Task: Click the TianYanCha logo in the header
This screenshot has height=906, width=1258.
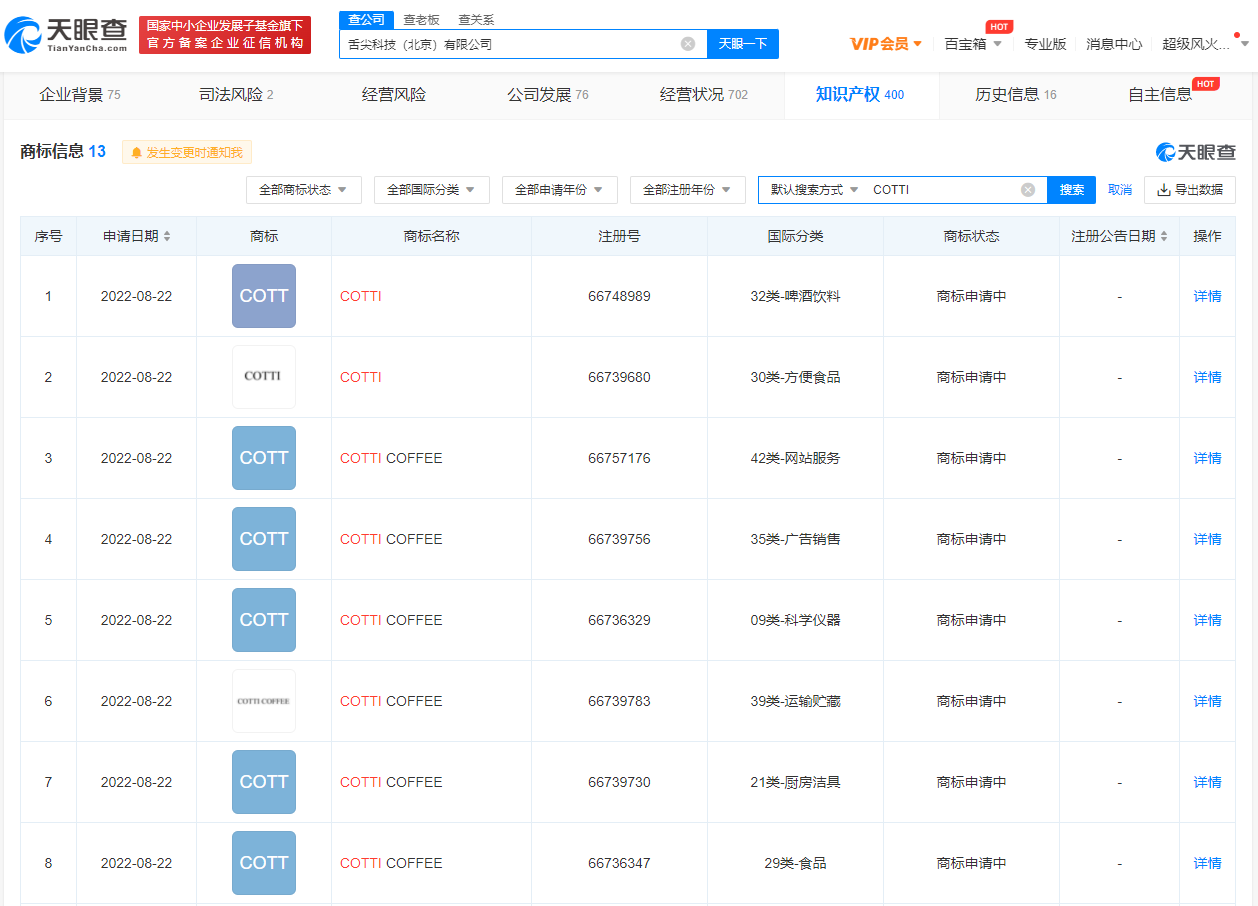Action: point(66,35)
